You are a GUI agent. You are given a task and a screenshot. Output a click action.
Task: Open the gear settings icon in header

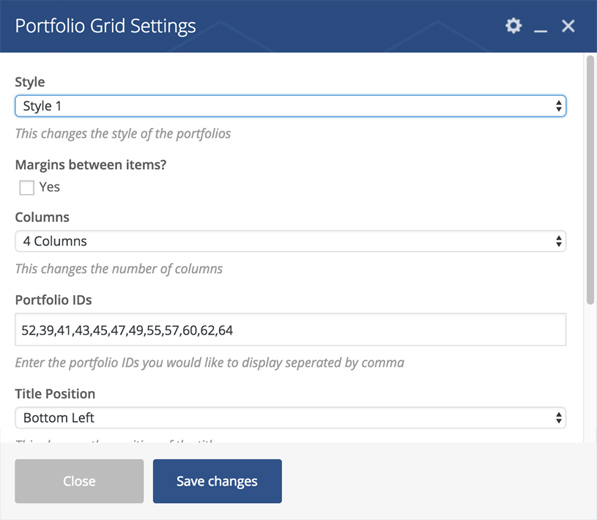[513, 26]
